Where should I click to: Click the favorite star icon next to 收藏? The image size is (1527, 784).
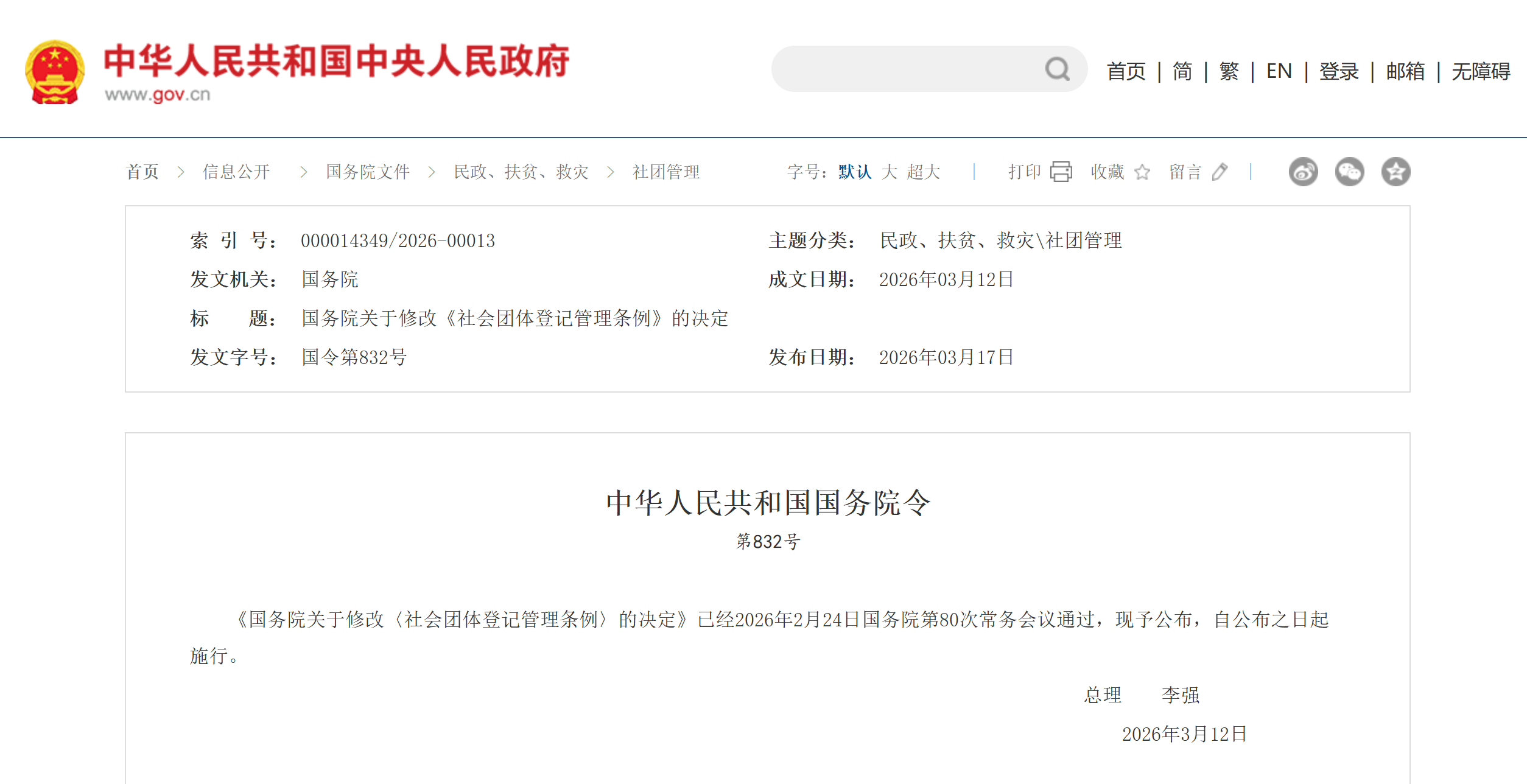pos(1142,172)
